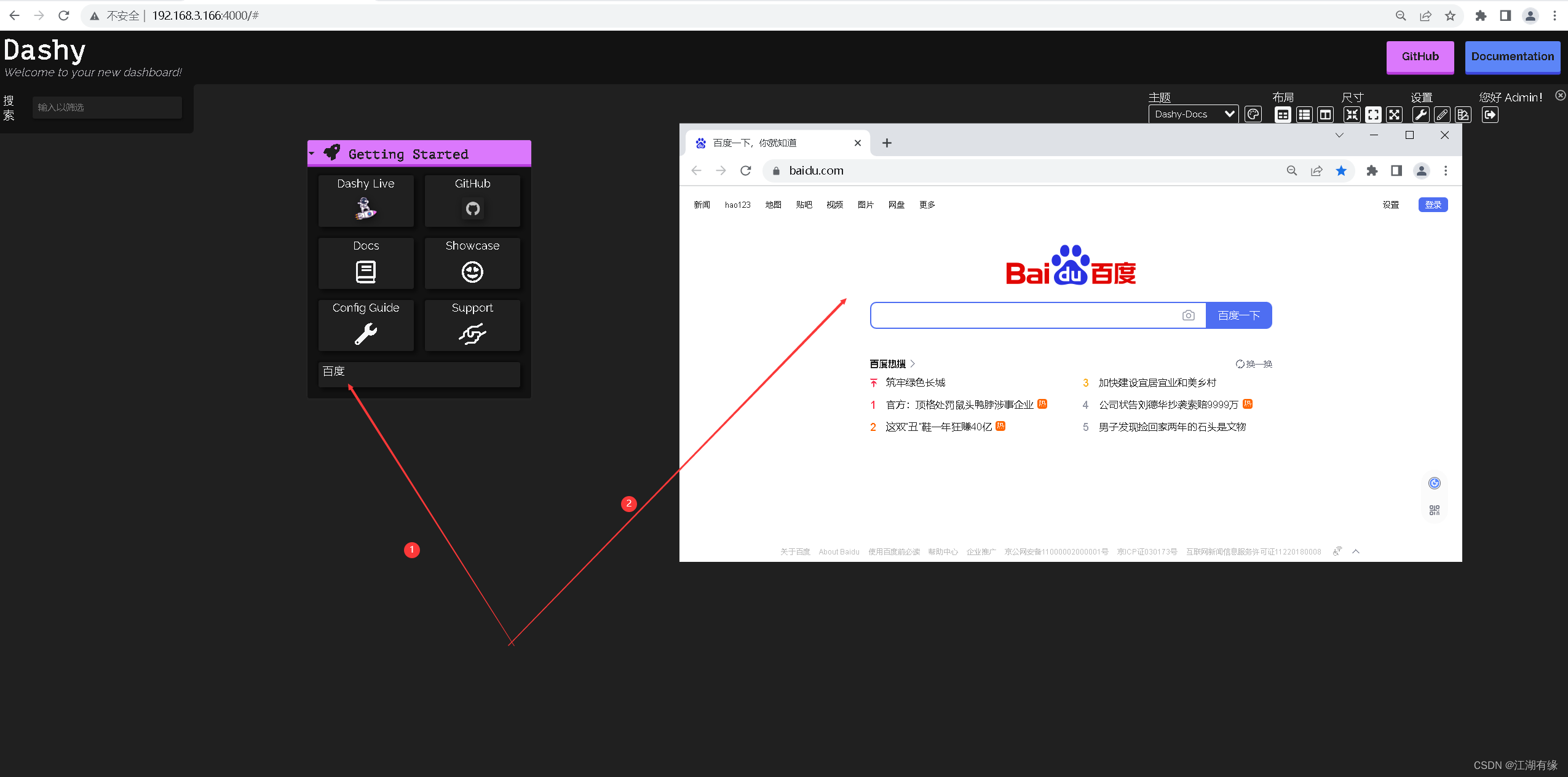
Task: Click the Docs document icon
Action: pyautogui.click(x=366, y=270)
